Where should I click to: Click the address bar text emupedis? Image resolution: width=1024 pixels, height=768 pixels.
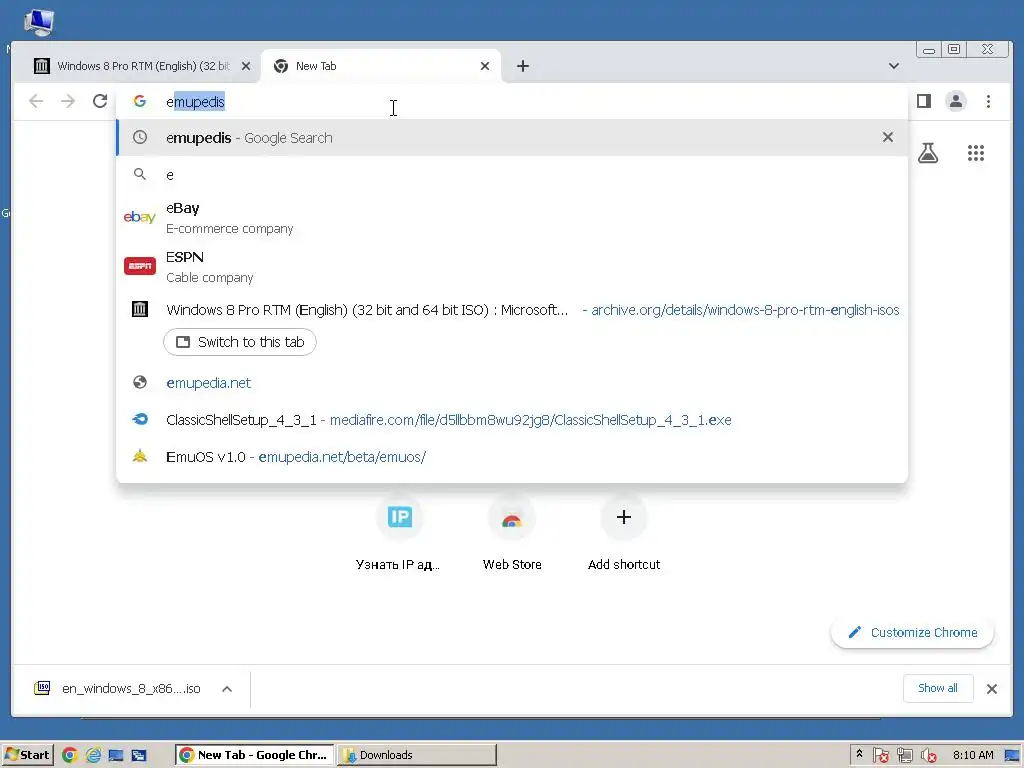coord(195,102)
